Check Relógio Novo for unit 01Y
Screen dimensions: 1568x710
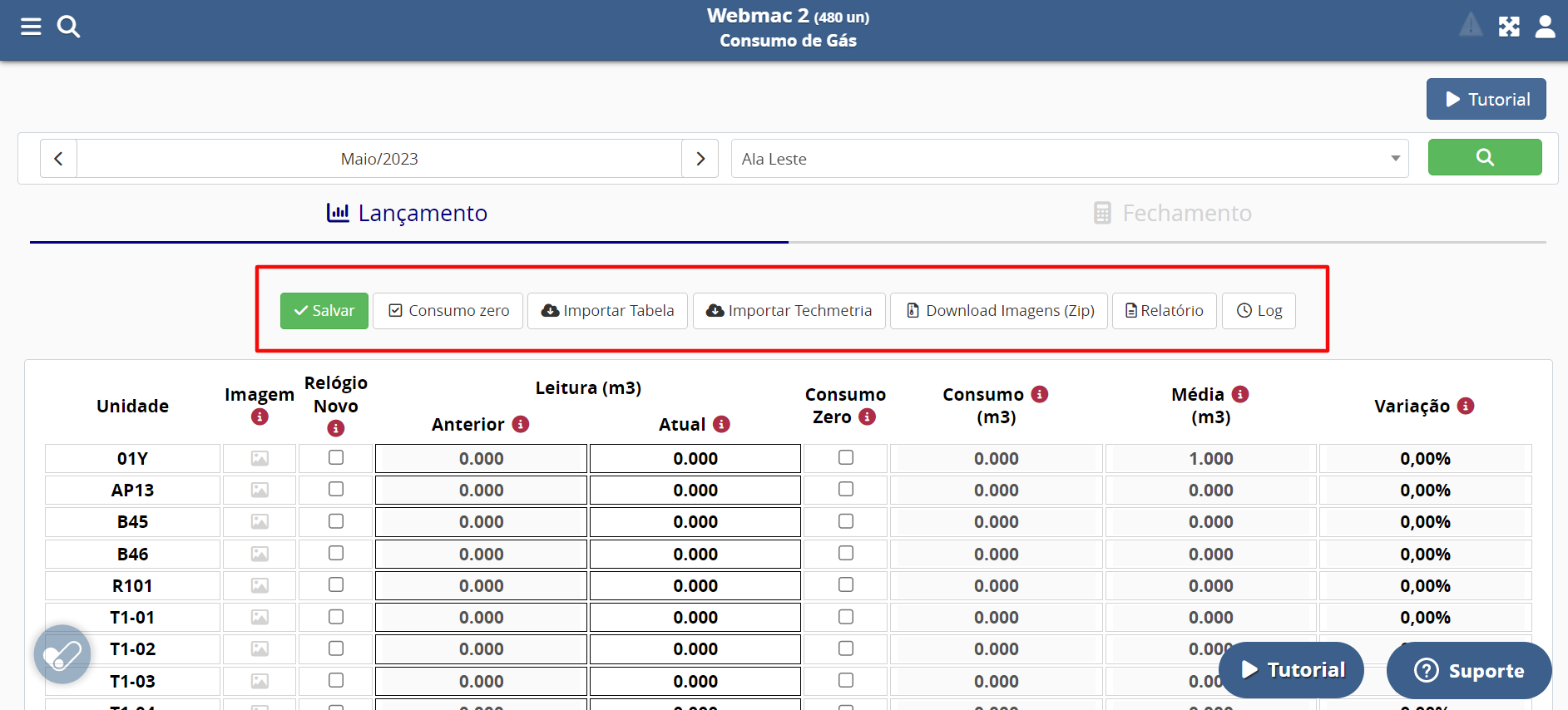pos(336,458)
